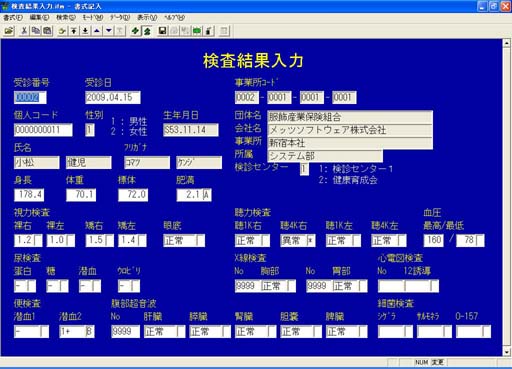Click the scrollbar down arrow

click(507, 352)
